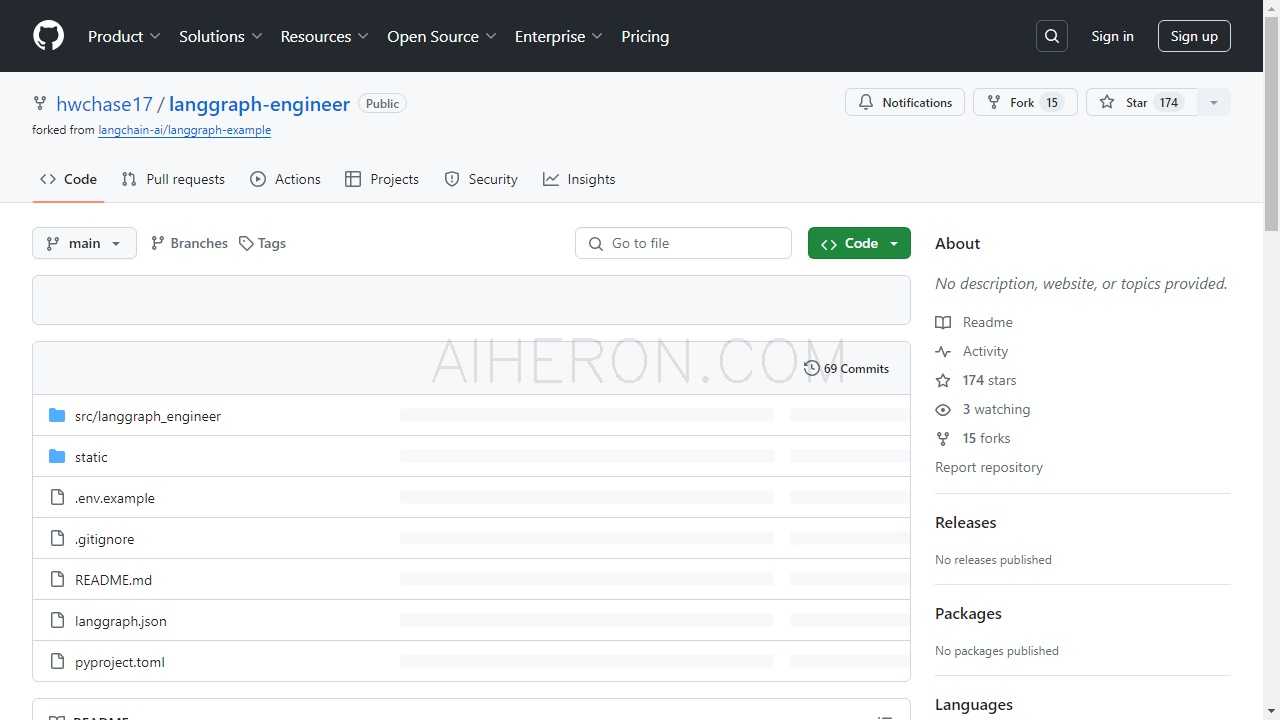Click the file icon for .env.example
1280x720 pixels.
click(x=57, y=497)
